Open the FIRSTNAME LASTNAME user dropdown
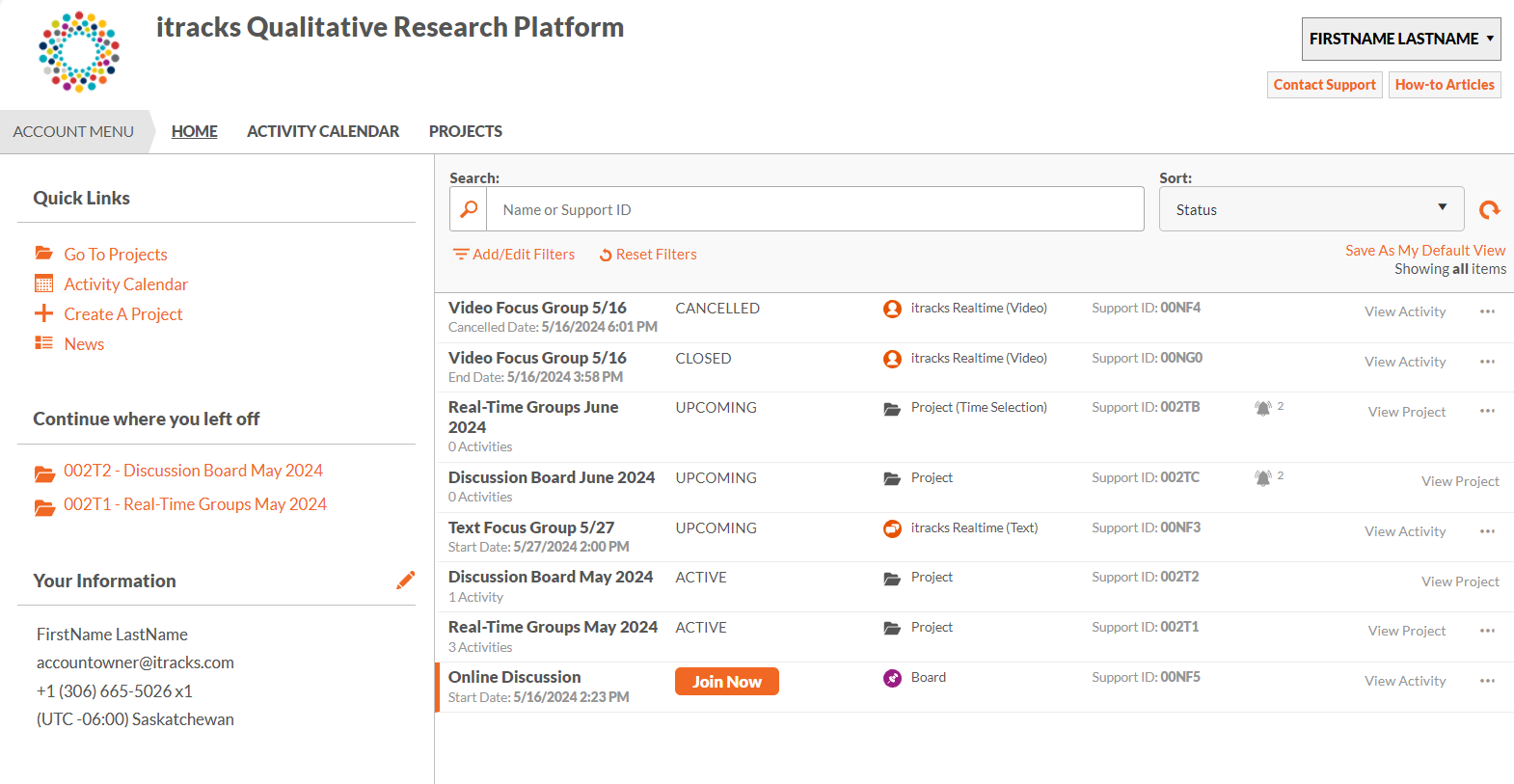The image size is (1514, 784). pos(1401,39)
